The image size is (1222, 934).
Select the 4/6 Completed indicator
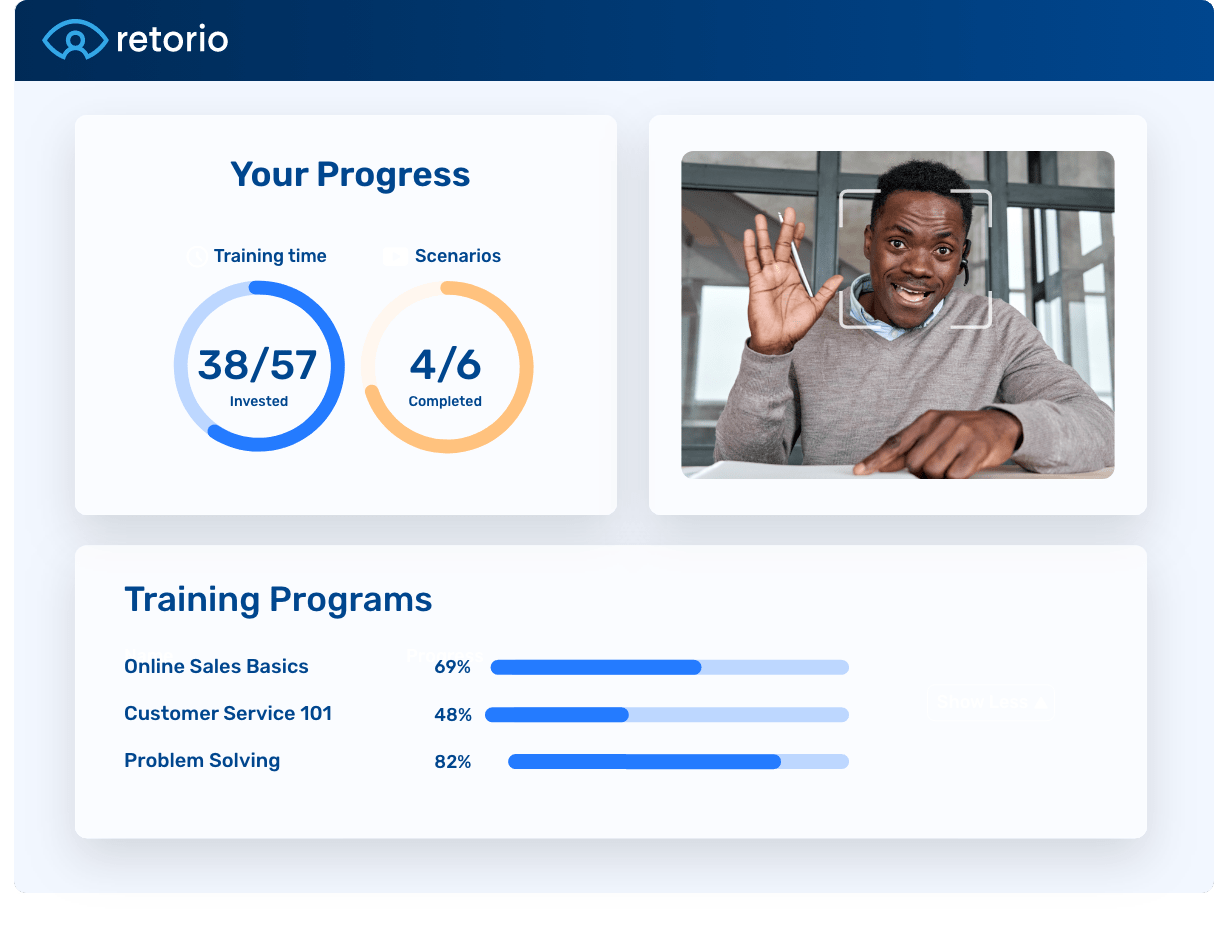446,375
